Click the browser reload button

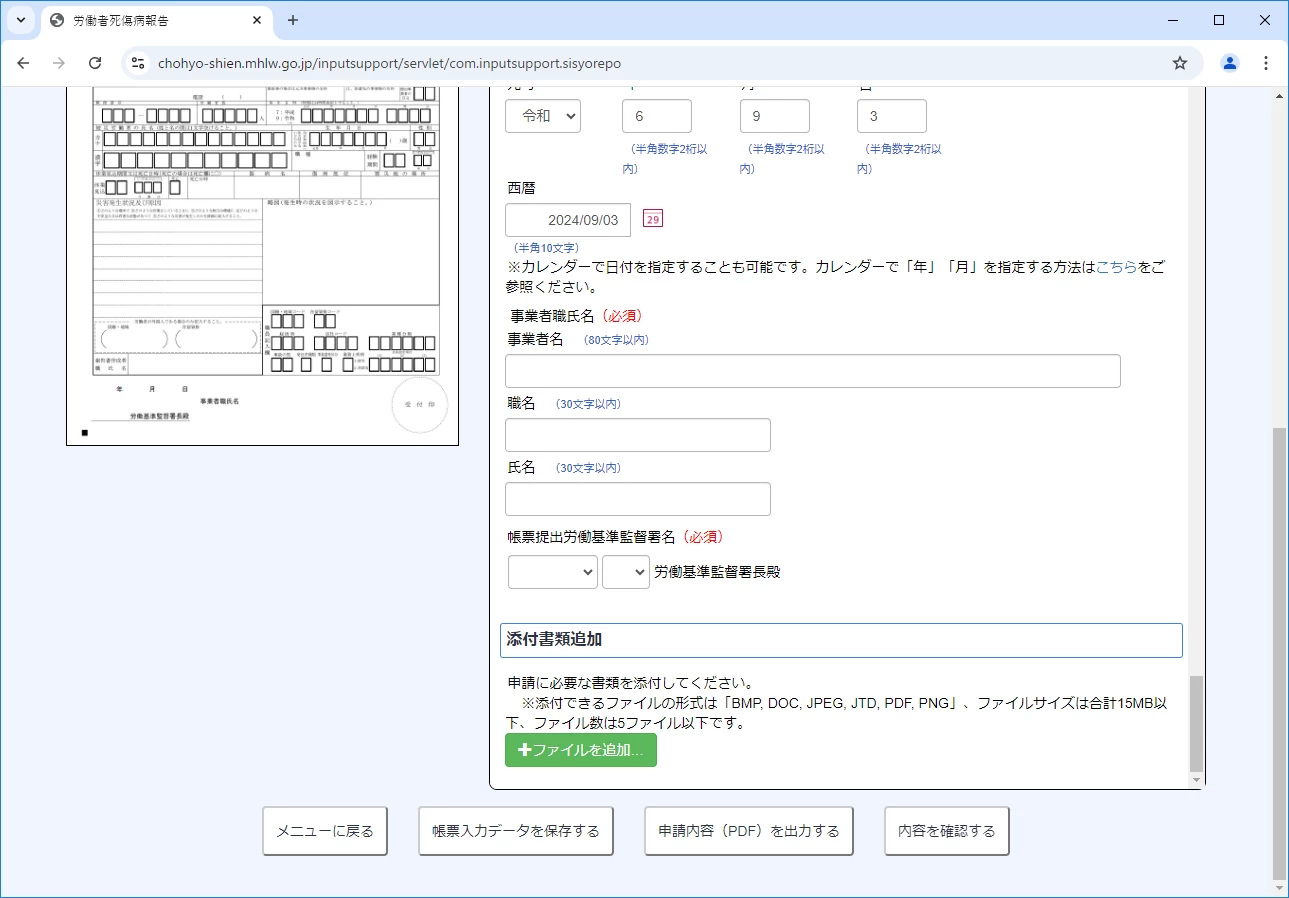pyautogui.click(x=95, y=63)
